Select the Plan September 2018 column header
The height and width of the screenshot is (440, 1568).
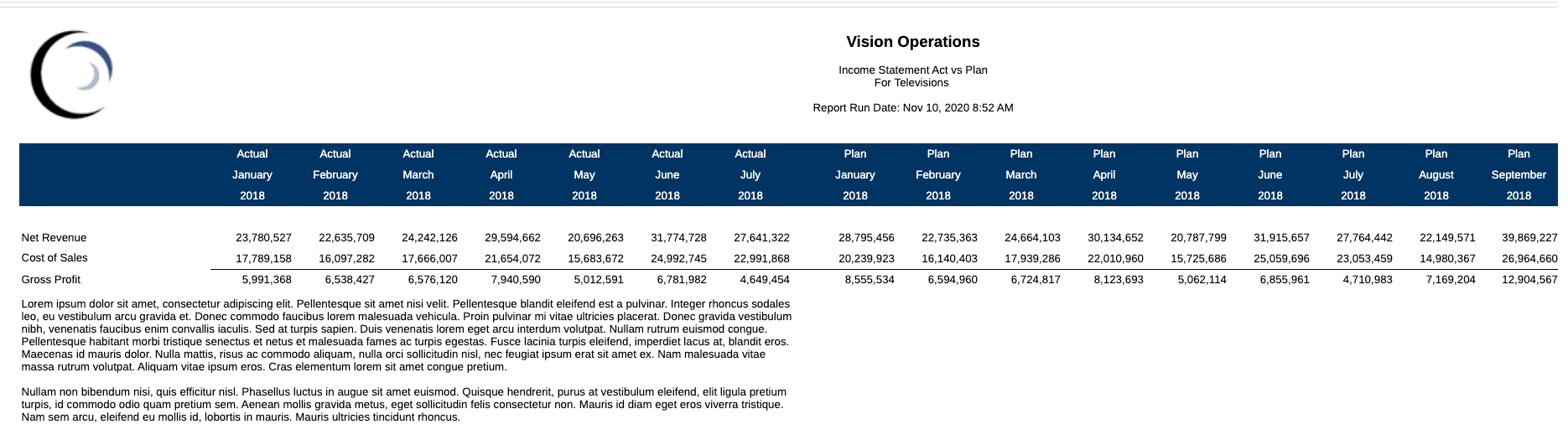click(1518, 174)
